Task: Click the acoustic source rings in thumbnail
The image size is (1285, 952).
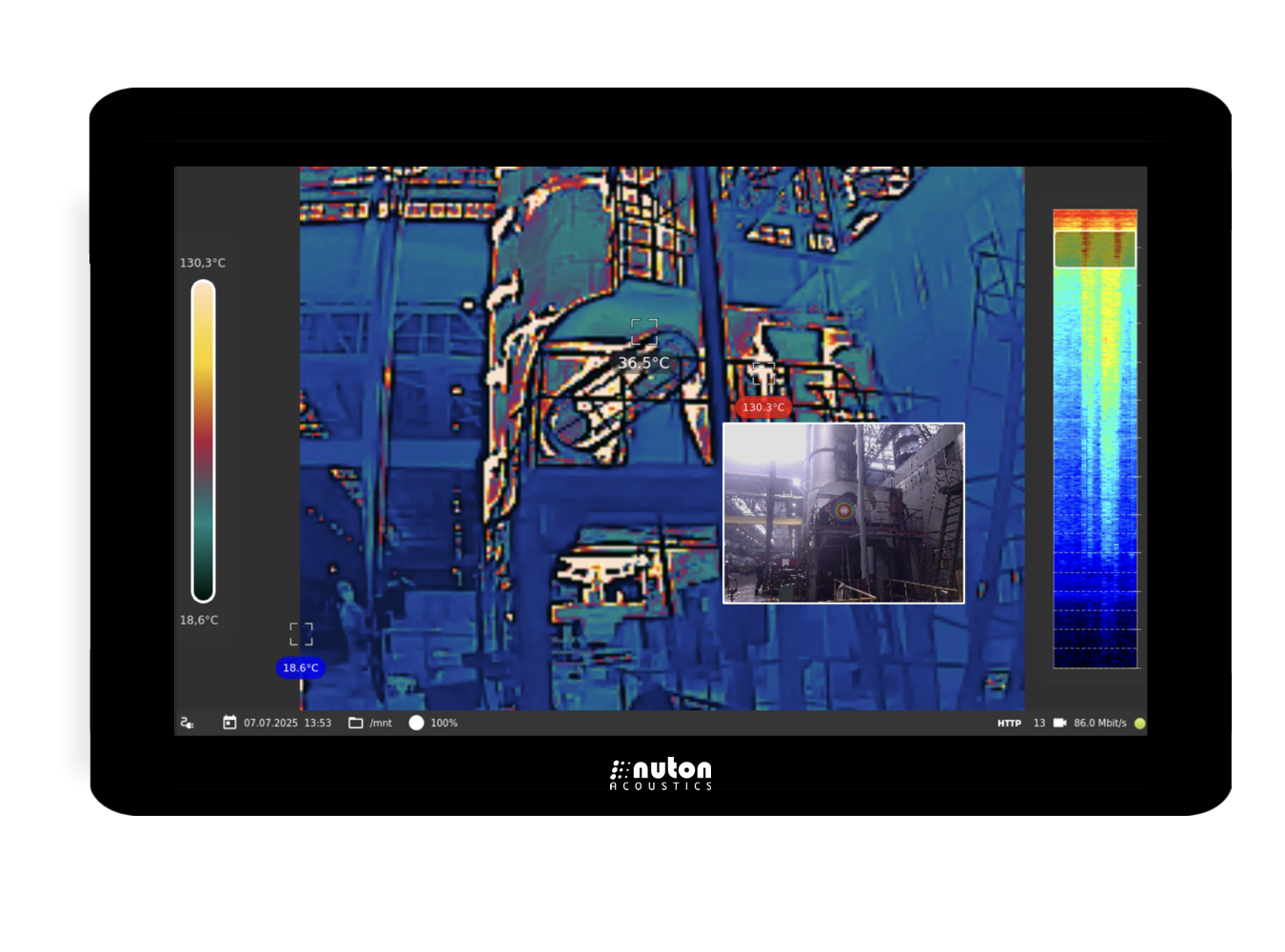Action: pyautogui.click(x=843, y=510)
